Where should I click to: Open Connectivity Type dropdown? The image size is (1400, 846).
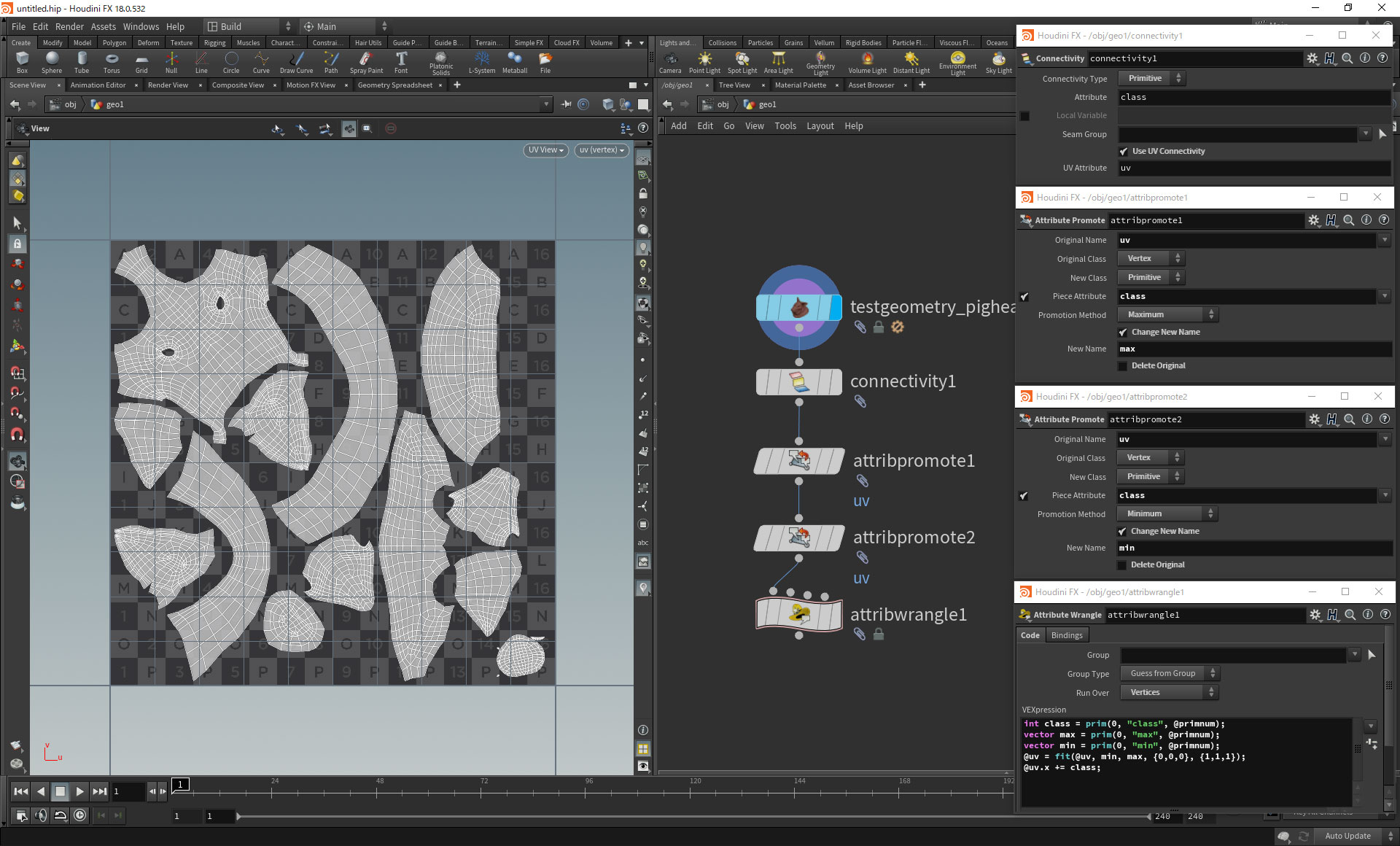tap(1151, 78)
